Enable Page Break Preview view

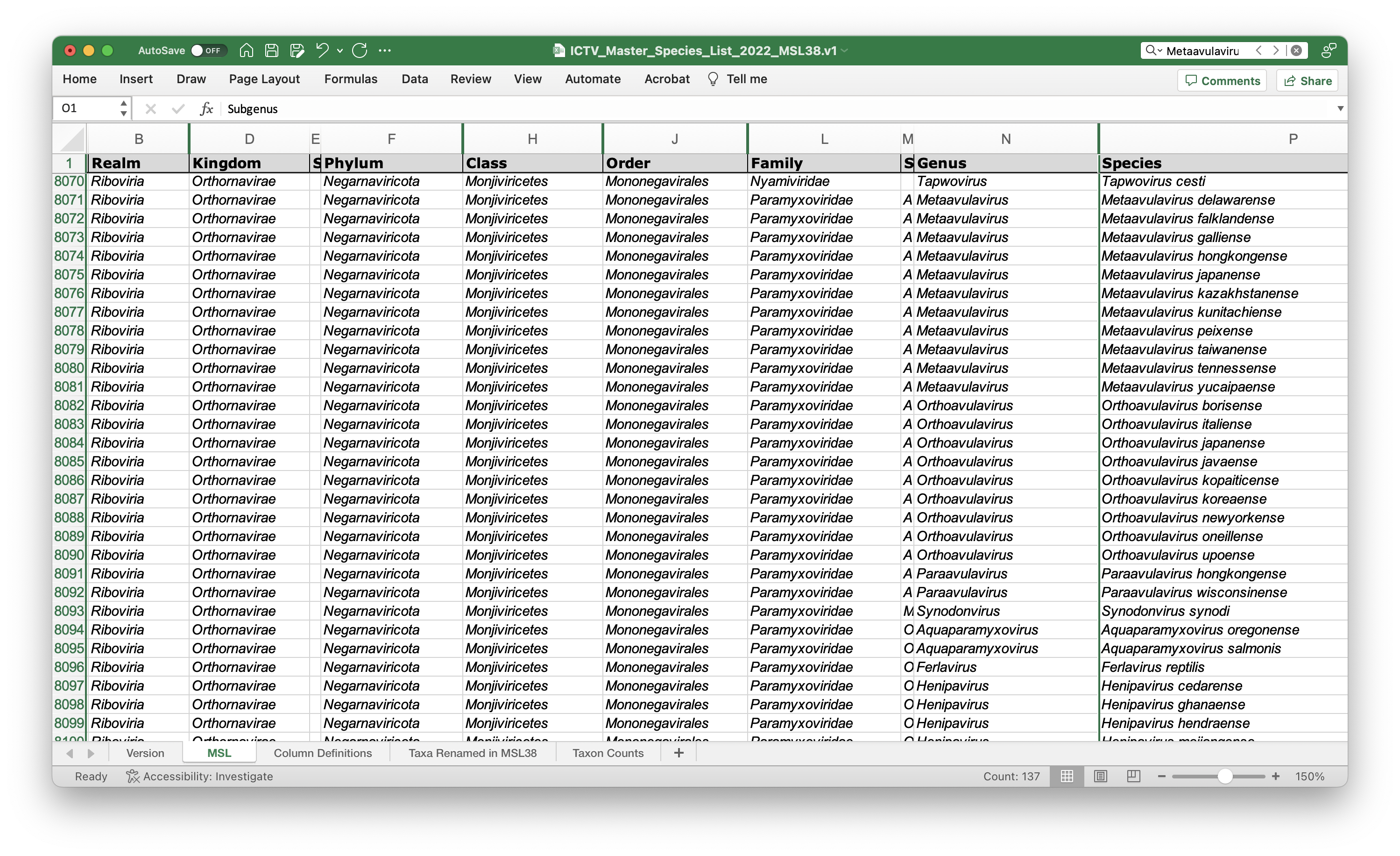pyautogui.click(x=1133, y=776)
